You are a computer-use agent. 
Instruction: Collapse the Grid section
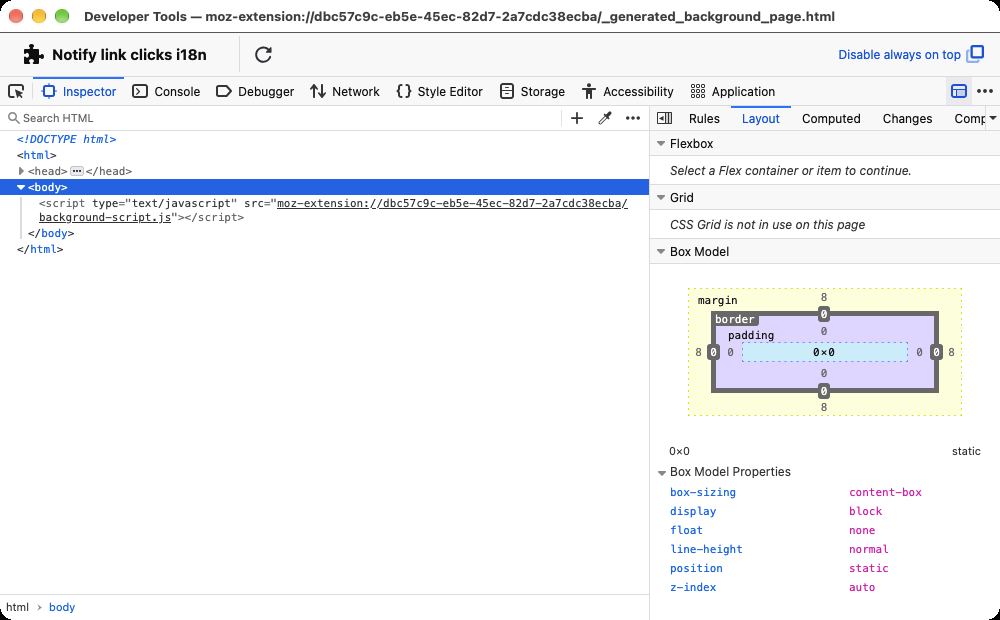point(661,198)
